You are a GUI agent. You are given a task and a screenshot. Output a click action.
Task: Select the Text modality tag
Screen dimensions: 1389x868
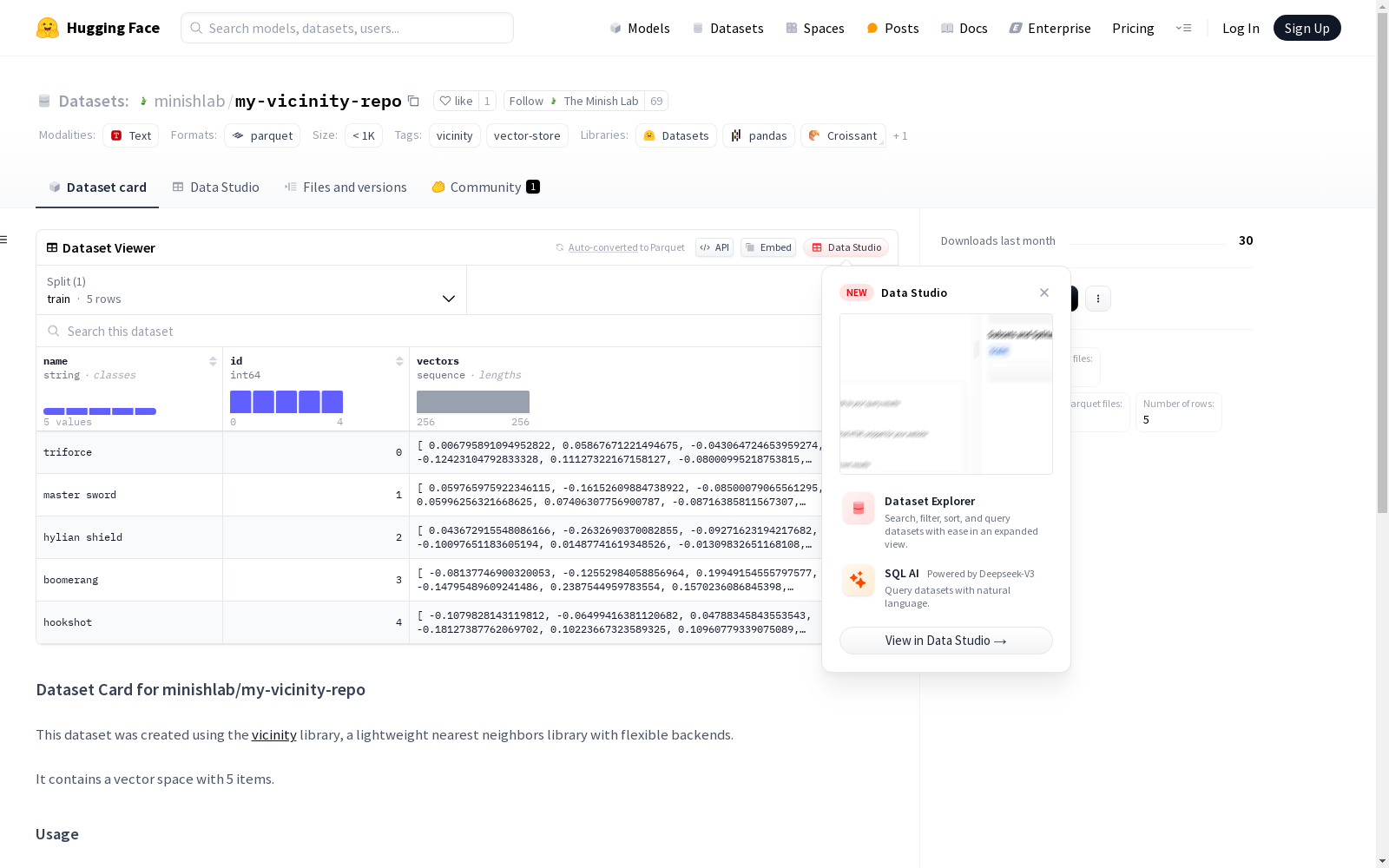(130, 135)
